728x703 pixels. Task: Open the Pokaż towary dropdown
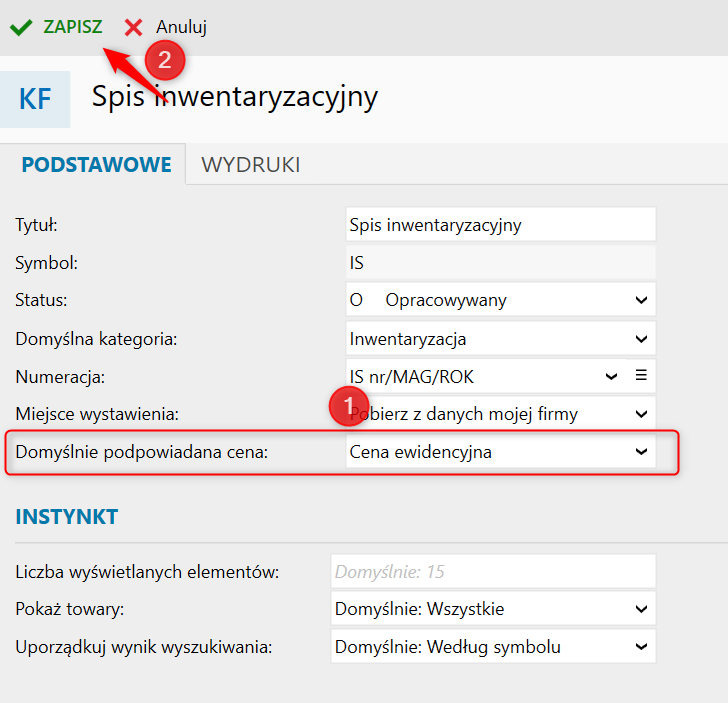(x=493, y=609)
